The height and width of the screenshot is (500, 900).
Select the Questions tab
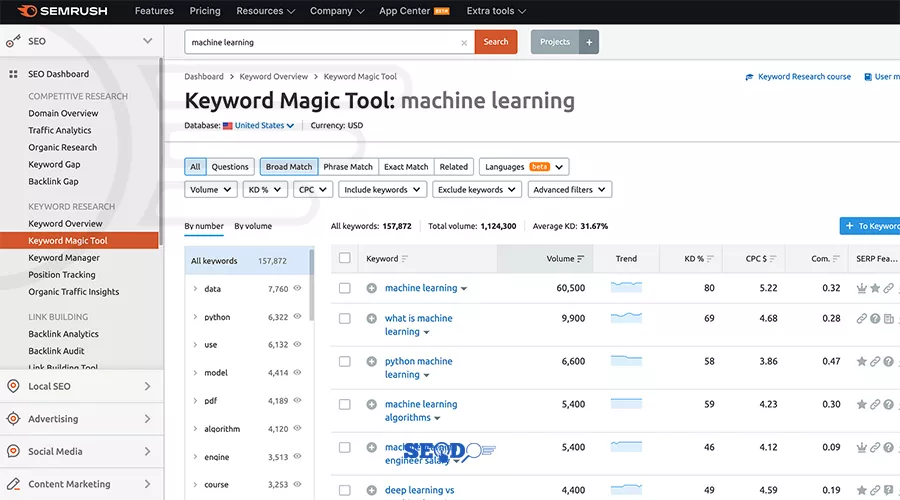click(230, 167)
